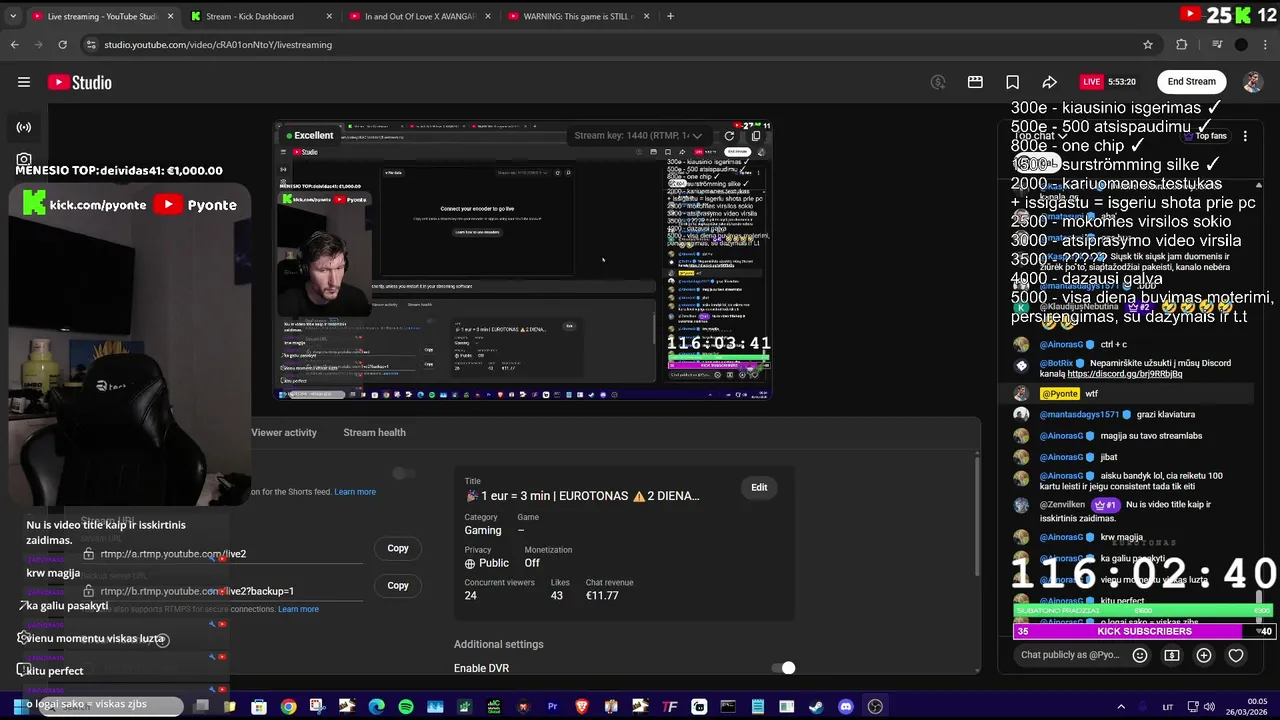The width and height of the screenshot is (1280, 720).
Task: Open the browser Extensions puzzle icon
Action: [1182, 44]
